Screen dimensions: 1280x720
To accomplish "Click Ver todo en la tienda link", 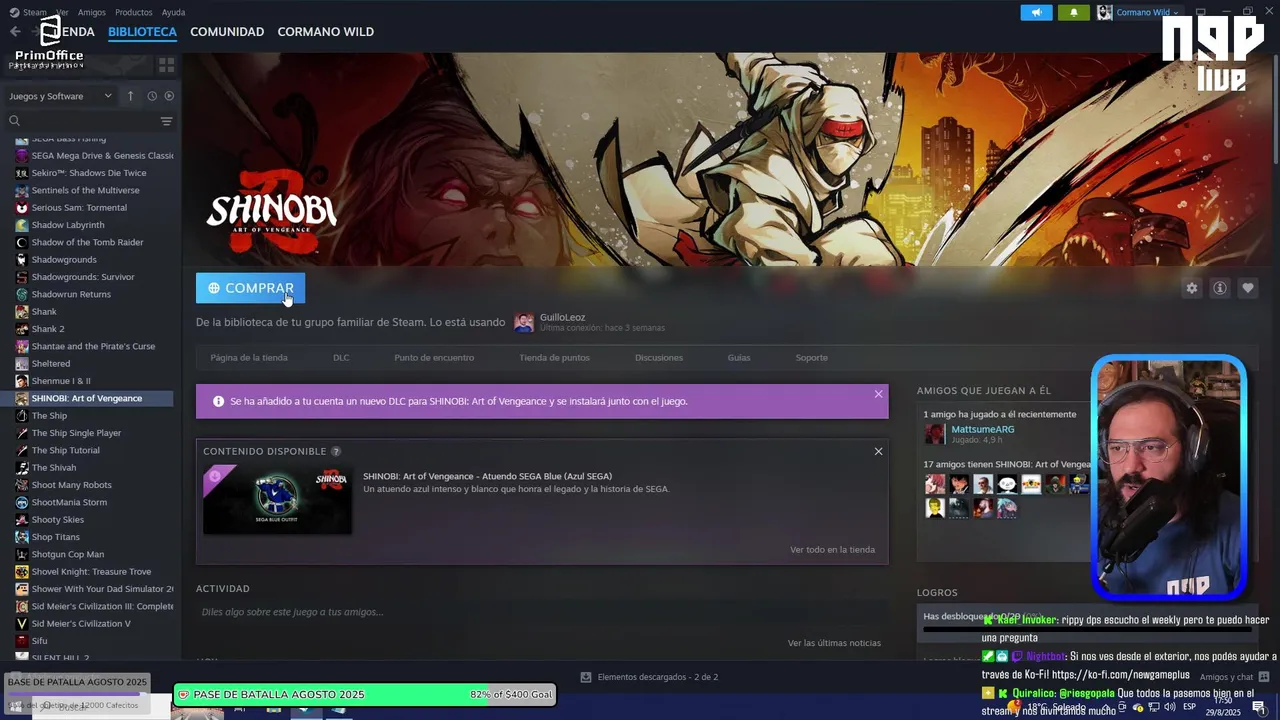I will coord(832,549).
